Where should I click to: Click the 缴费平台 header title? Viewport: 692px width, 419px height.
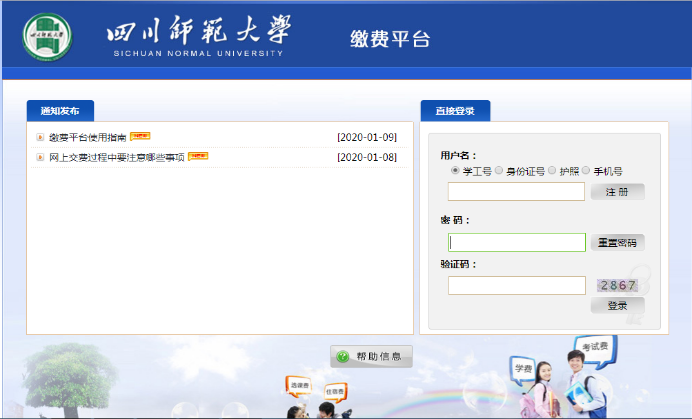[x=390, y=39]
